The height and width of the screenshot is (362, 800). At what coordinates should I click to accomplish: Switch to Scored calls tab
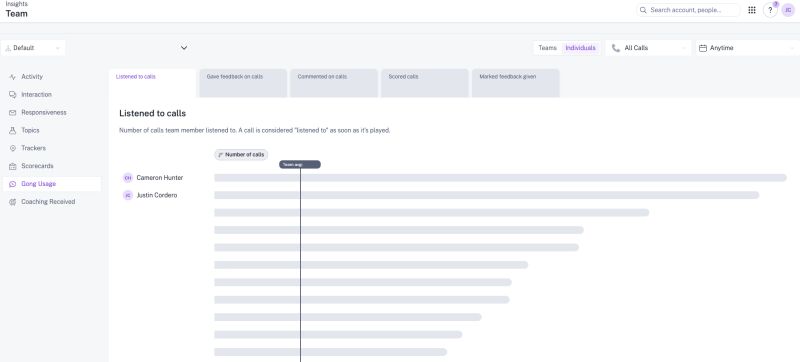pyautogui.click(x=424, y=83)
